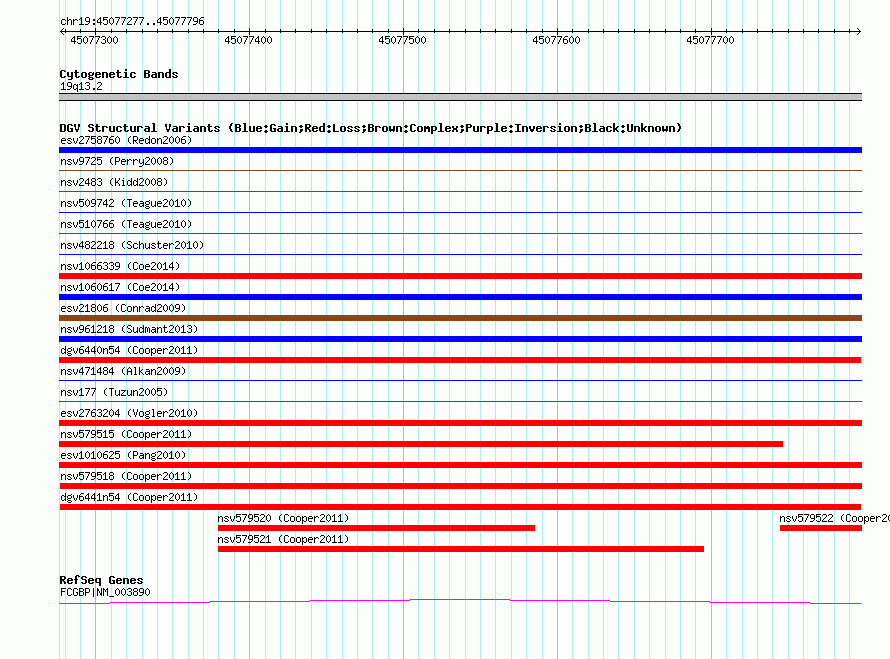Click the RefSeq Genes track heading
890x659 pixels.
101,580
